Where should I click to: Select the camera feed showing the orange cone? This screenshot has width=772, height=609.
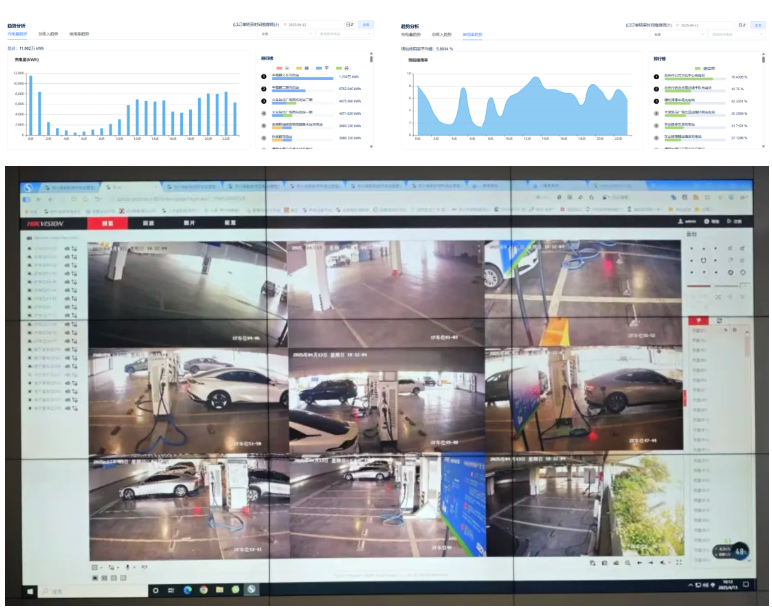coord(583,293)
